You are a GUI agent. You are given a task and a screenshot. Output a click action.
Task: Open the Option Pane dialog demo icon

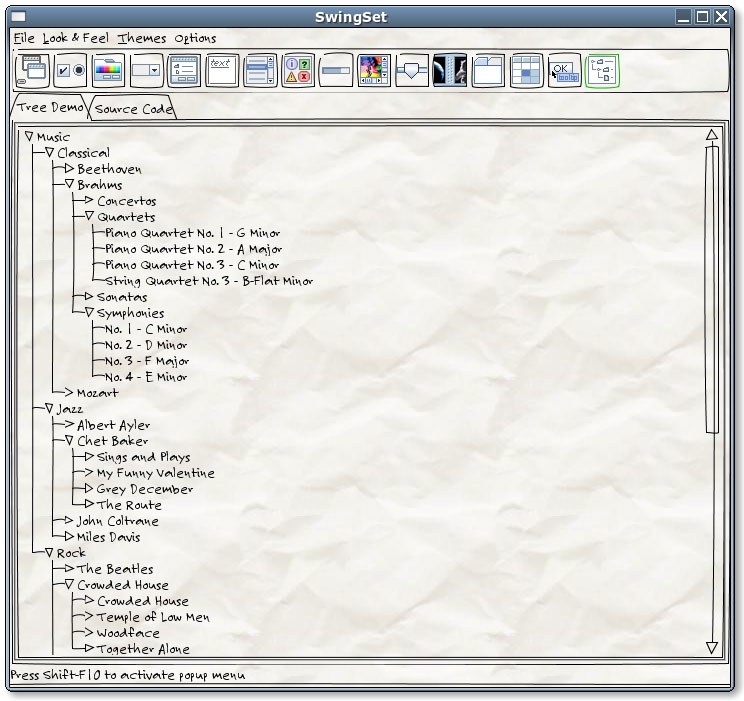(298, 70)
